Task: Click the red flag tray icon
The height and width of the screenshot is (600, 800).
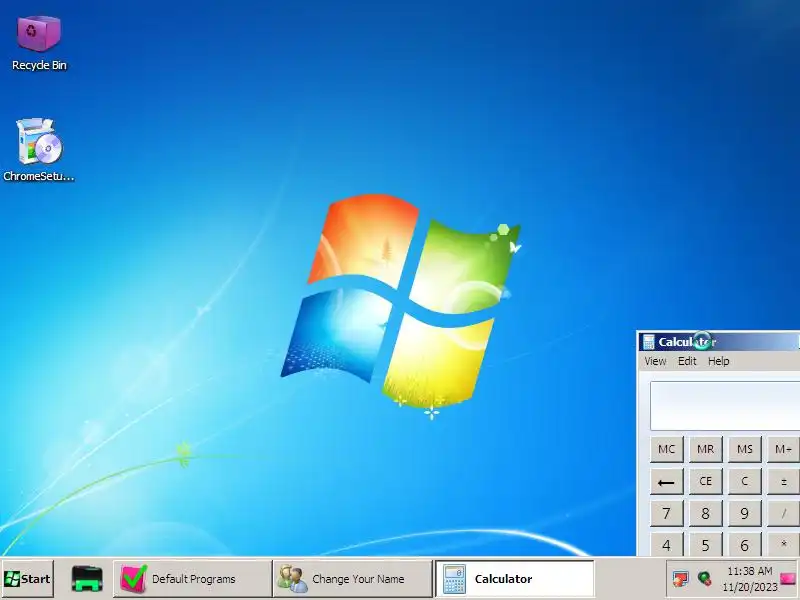Action: click(x=680, y=579)
